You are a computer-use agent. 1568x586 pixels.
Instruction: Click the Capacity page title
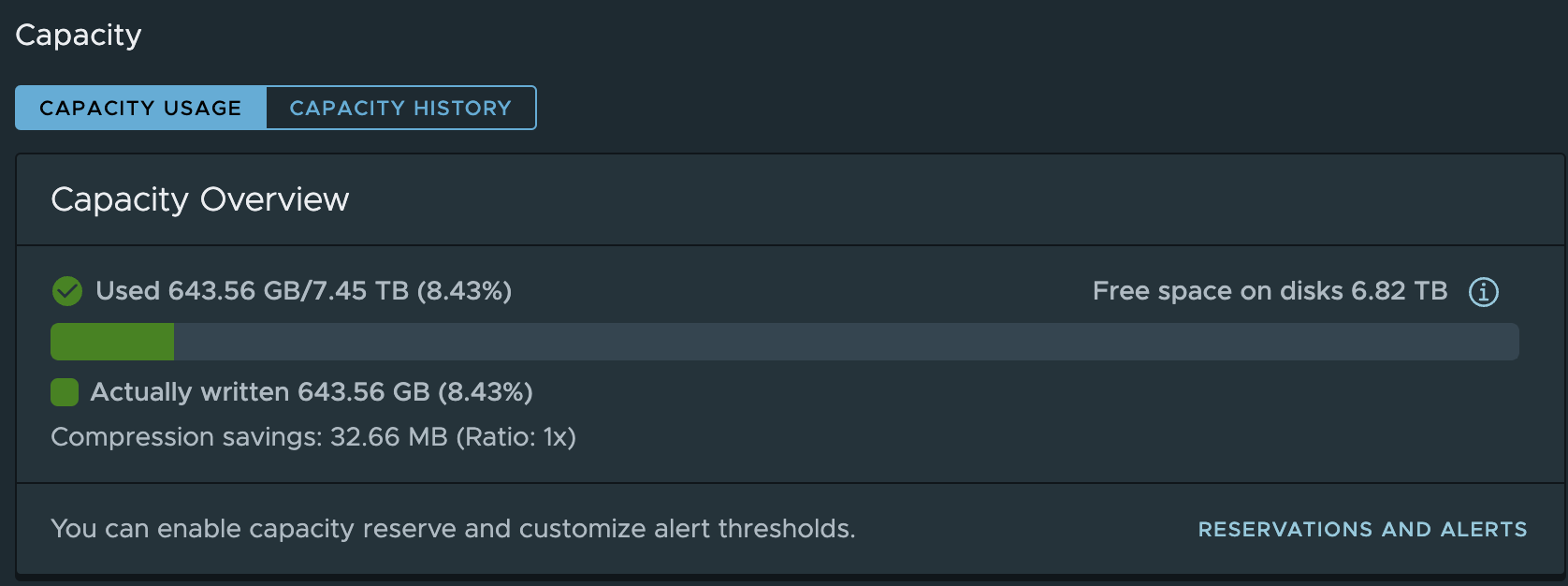79,36
